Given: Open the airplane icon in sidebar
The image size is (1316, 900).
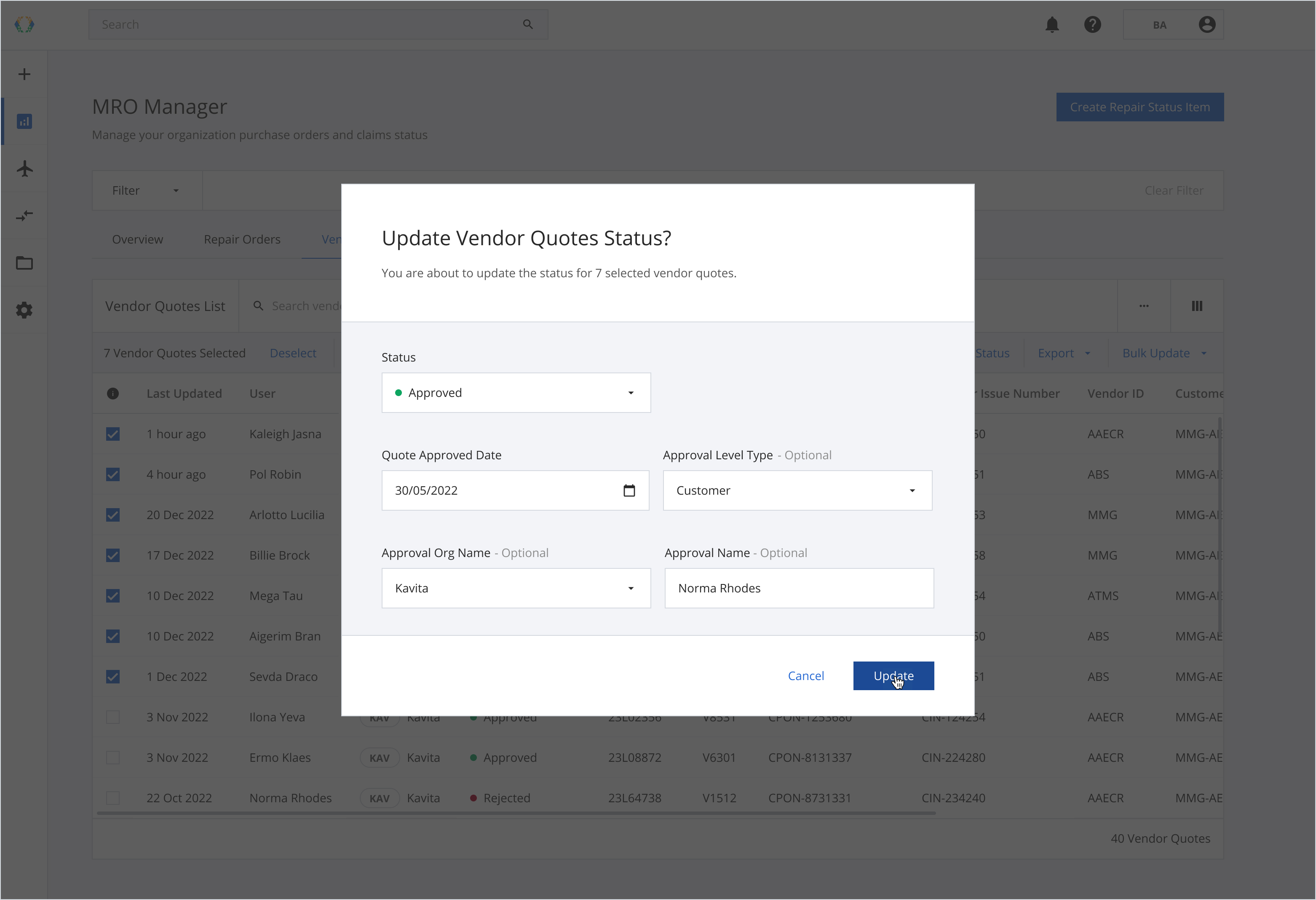Looking at the screenshot, I should click(x=24, y=168).
